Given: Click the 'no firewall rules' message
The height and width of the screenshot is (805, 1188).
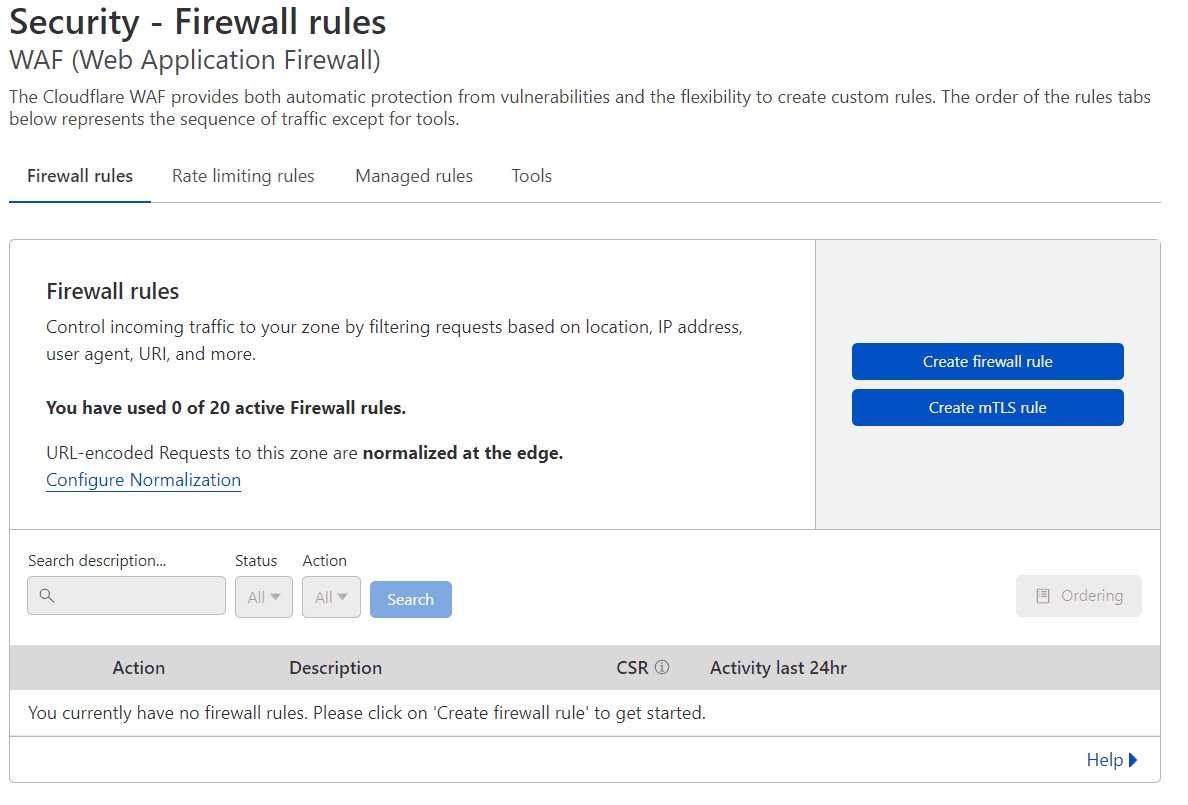Looking at the screenshot, I should point(367,713).
